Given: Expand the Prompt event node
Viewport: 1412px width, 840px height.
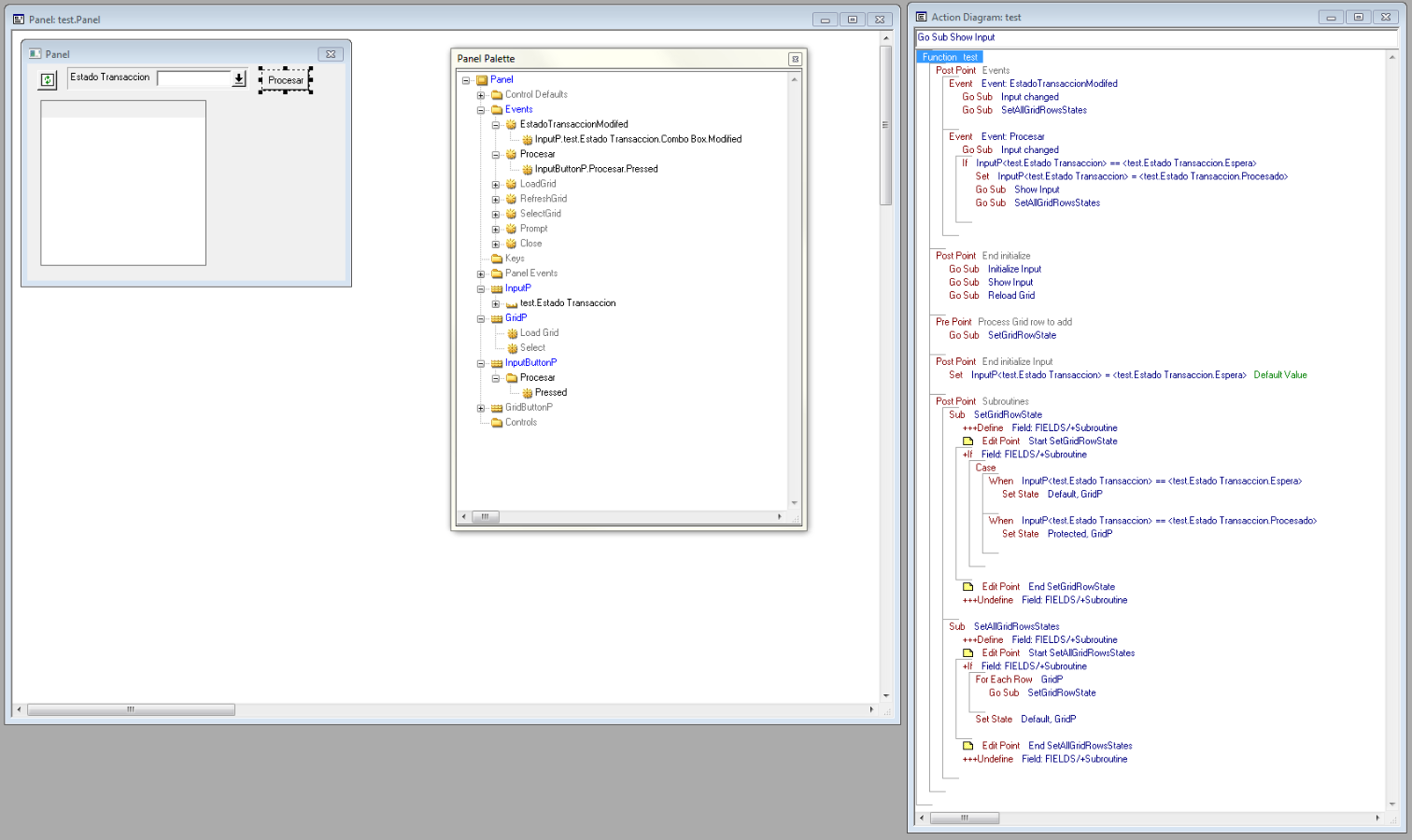Looking at the screenshot, I should [x=496, y=230].
